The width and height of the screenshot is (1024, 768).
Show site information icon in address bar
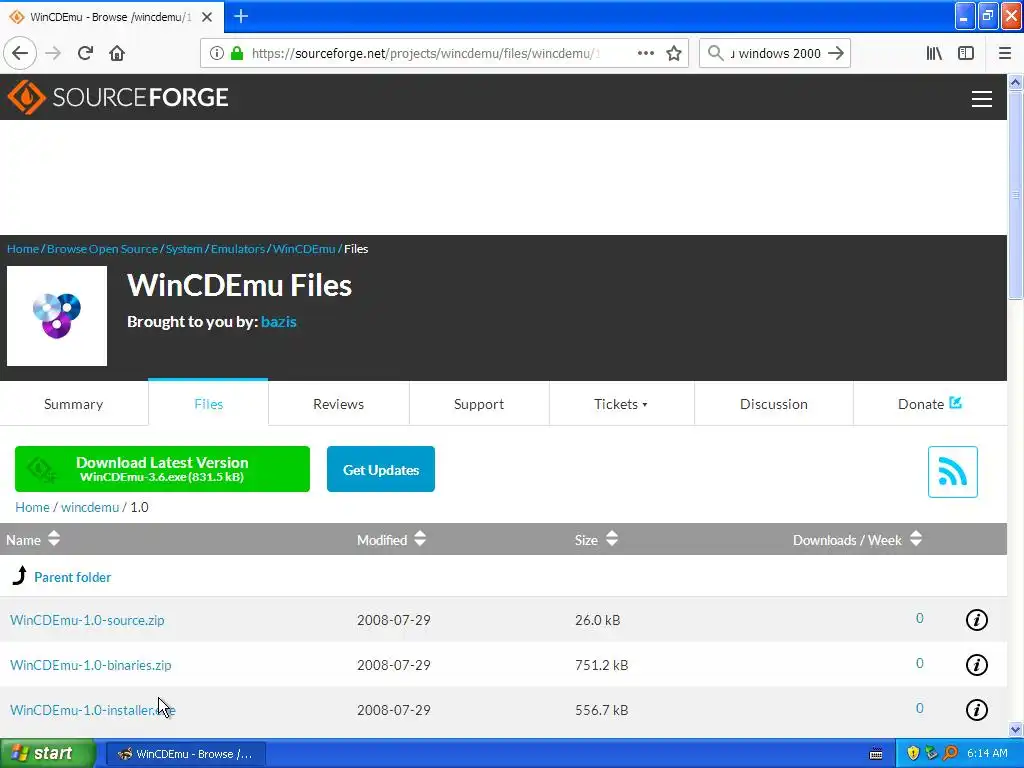tap(217, 53)
